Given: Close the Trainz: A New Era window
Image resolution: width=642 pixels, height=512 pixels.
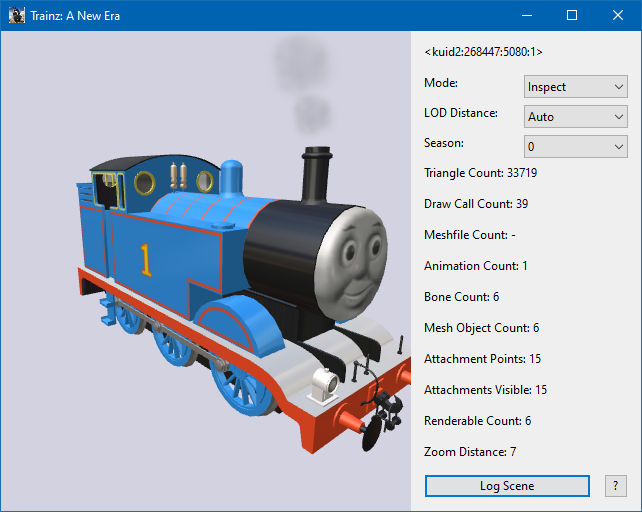Looking at the screenshot, I should [x=618, y=16].
